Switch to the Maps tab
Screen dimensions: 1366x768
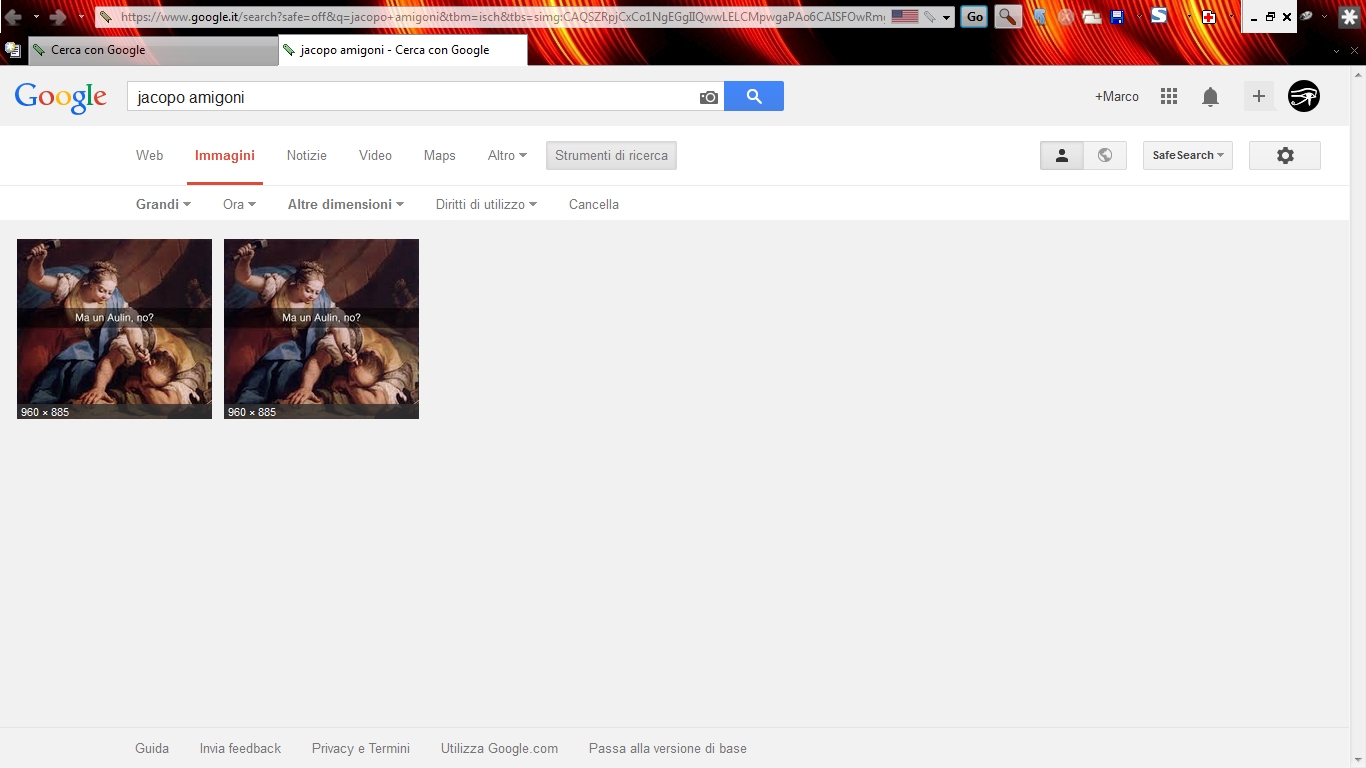[440, 155]
